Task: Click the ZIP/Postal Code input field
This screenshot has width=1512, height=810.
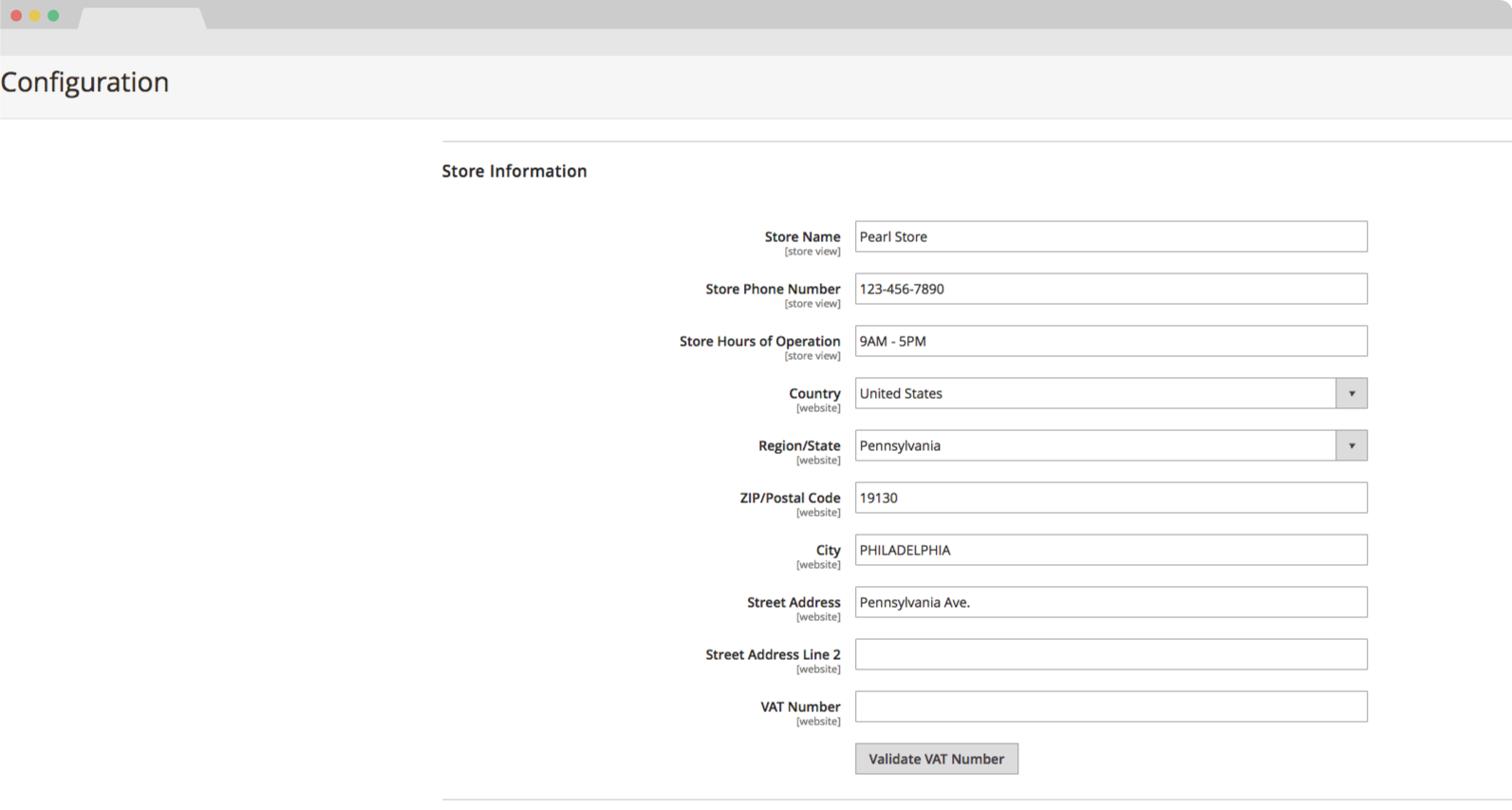Action: tap(1111, 498)
